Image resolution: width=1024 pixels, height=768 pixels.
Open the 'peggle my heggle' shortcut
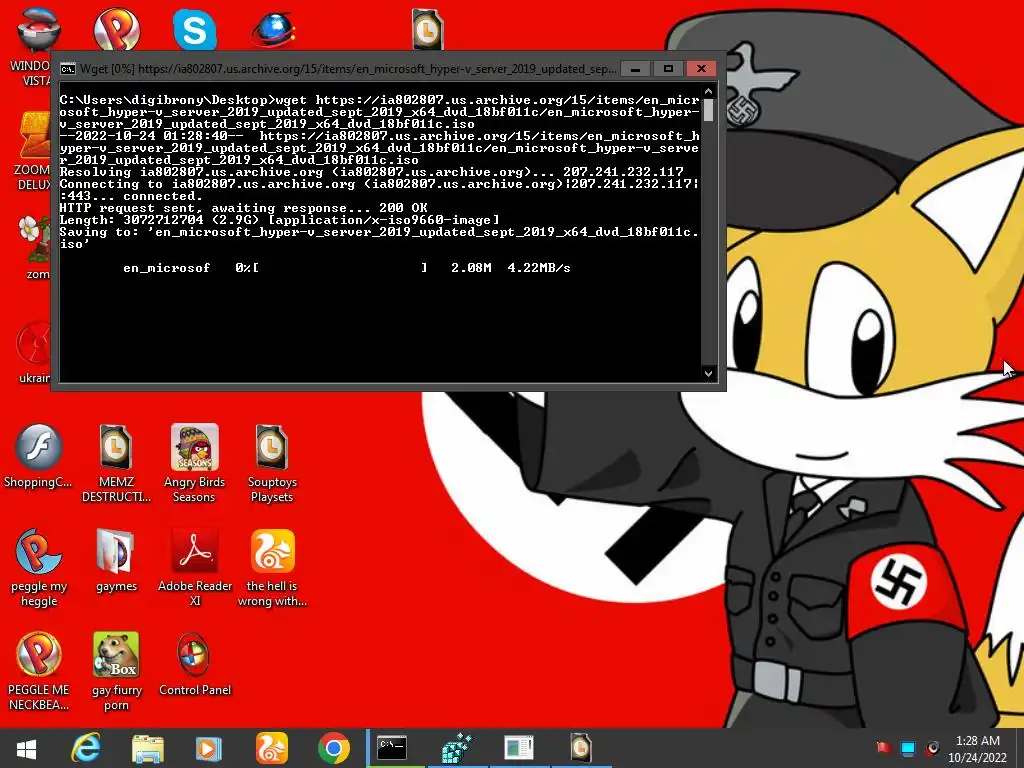click(x=39, y=568)
